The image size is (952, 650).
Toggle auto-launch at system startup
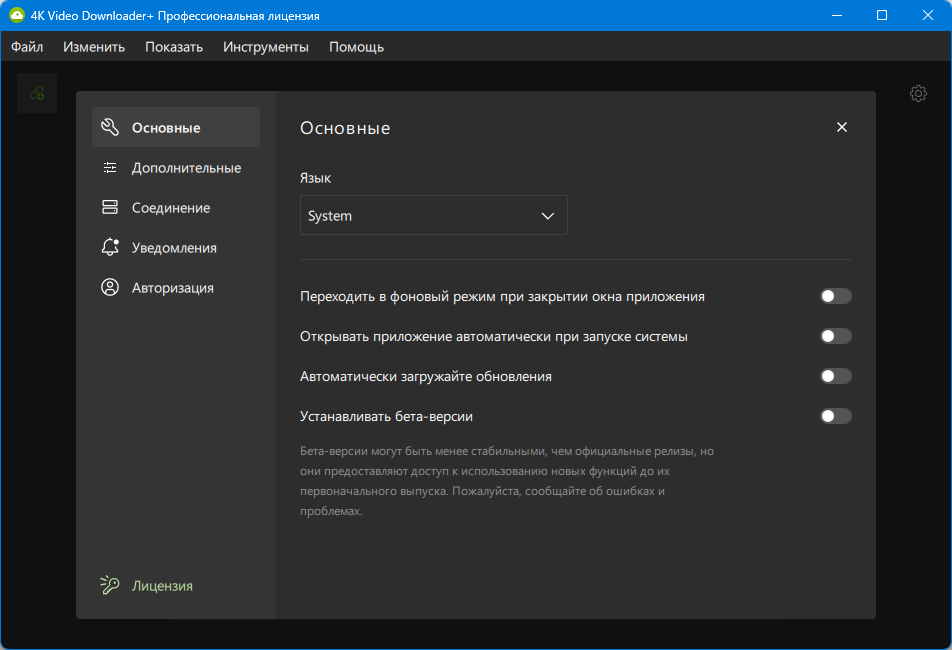(835, 336)
